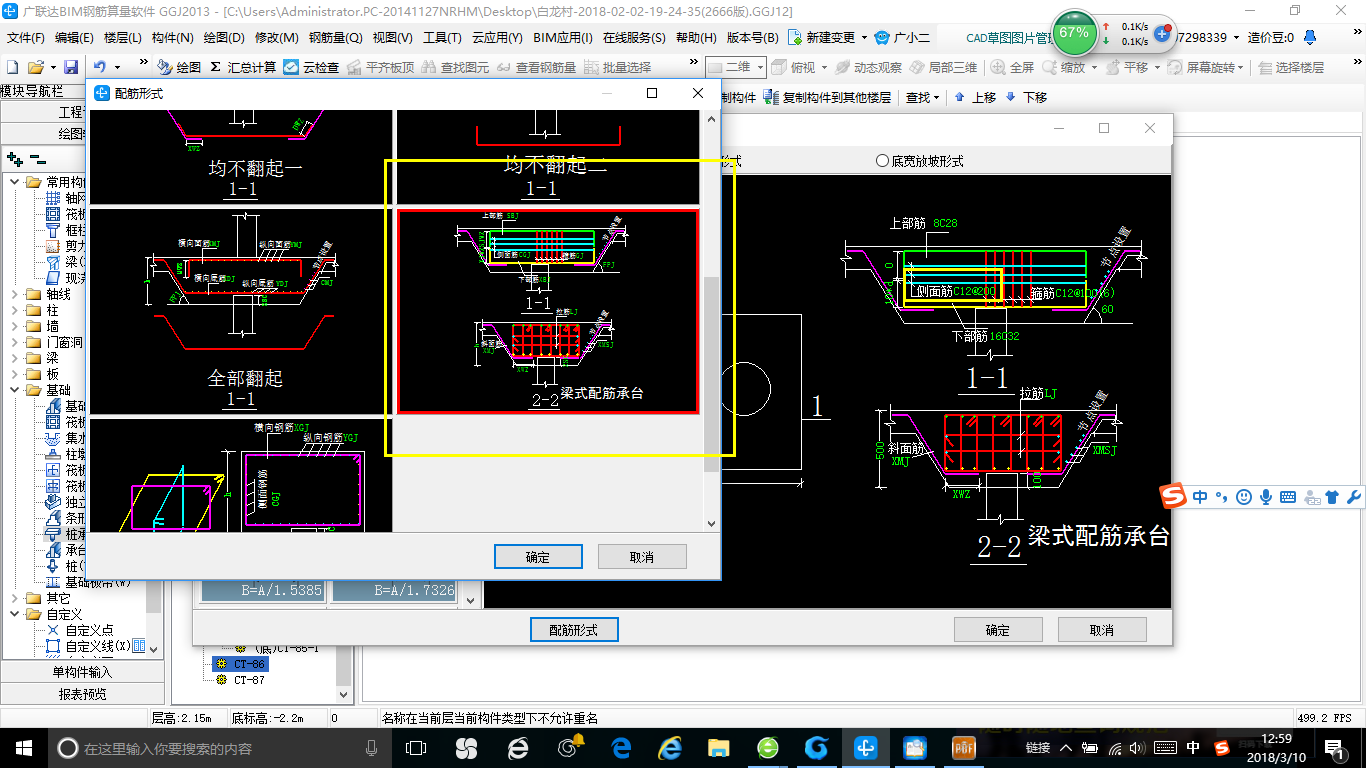Click 上移 move up arrow
This screenshot has width=1366, height=768.
[975, 97]
